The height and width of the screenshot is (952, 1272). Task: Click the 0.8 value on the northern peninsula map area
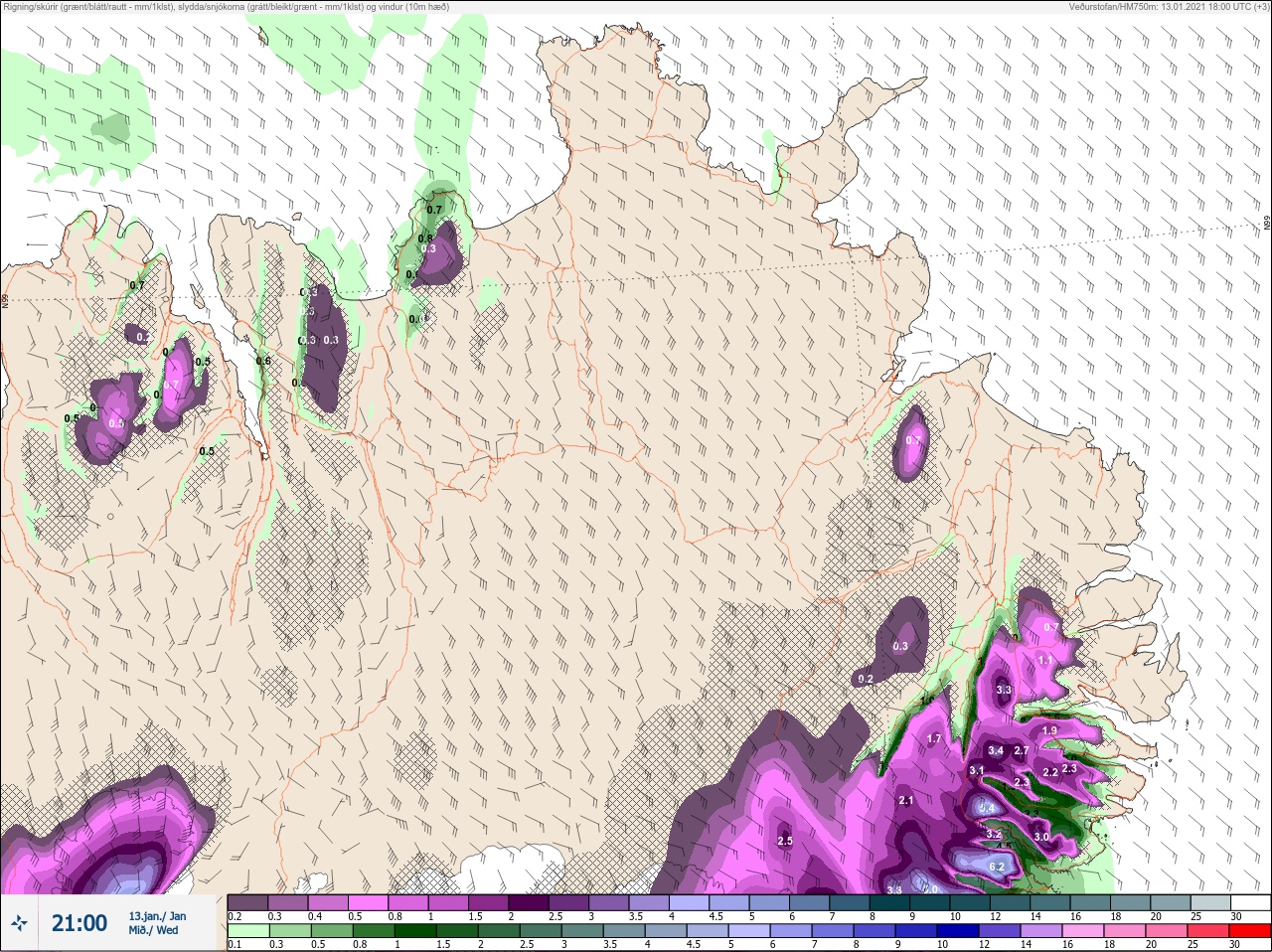pyautogui.click(x=425, y=238)
